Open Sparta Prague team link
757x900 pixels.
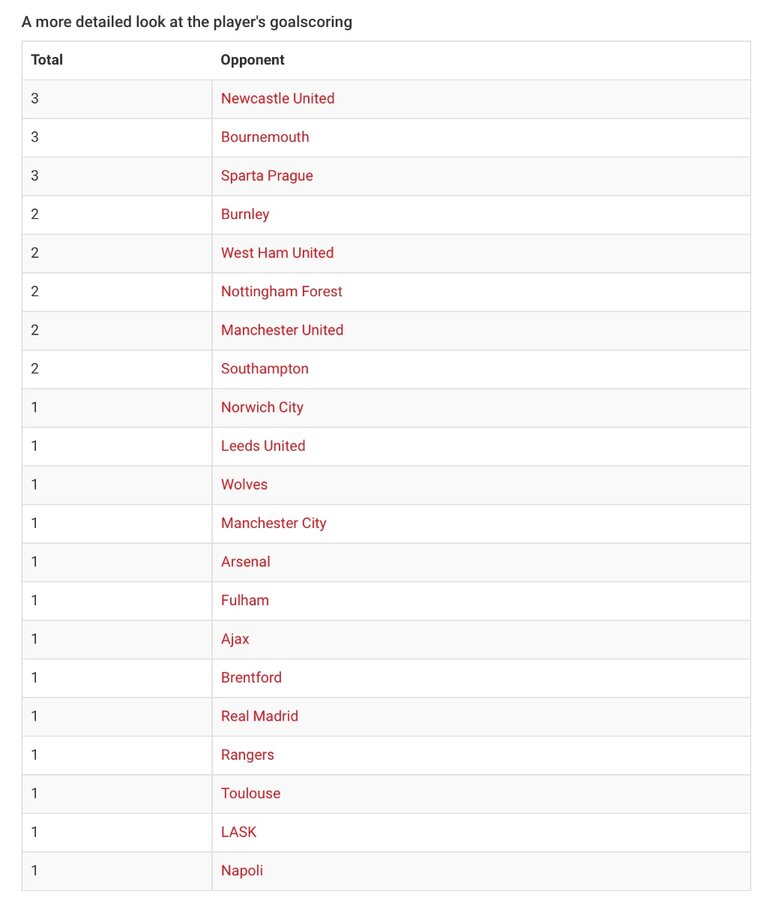coord(267,176)
